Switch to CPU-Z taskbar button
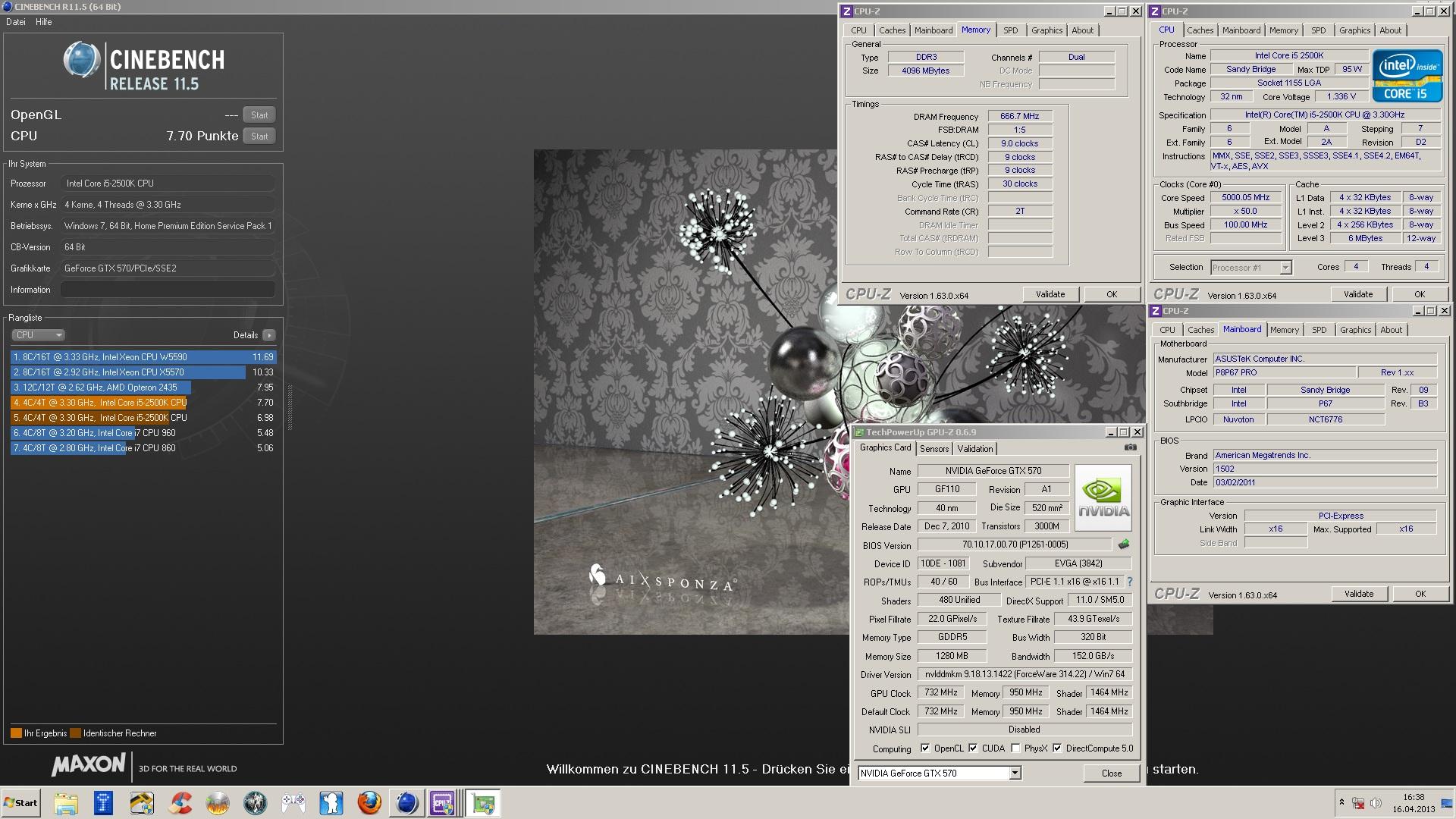 tap(444, 803)
